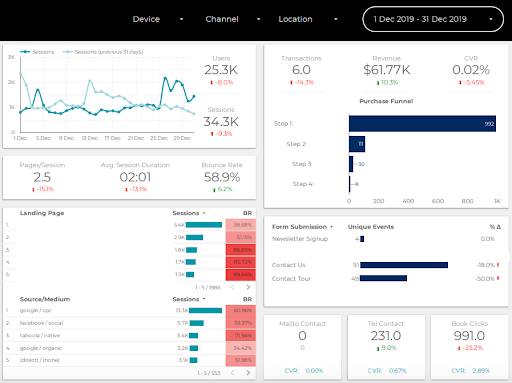
Task: Select the (direct) / (none) row
Action: 129,360
